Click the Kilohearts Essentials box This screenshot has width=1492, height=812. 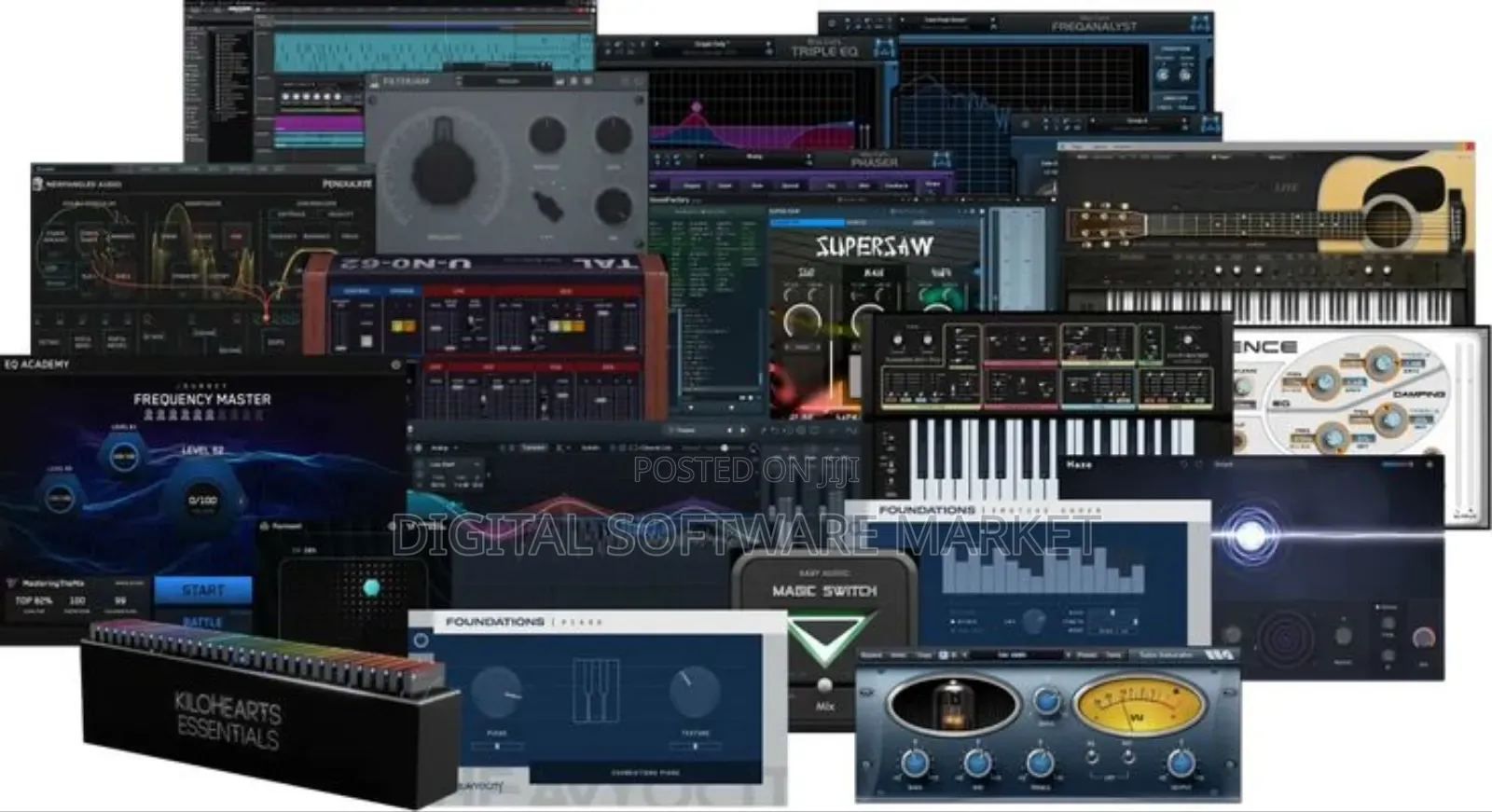click(x=270, y=714)
